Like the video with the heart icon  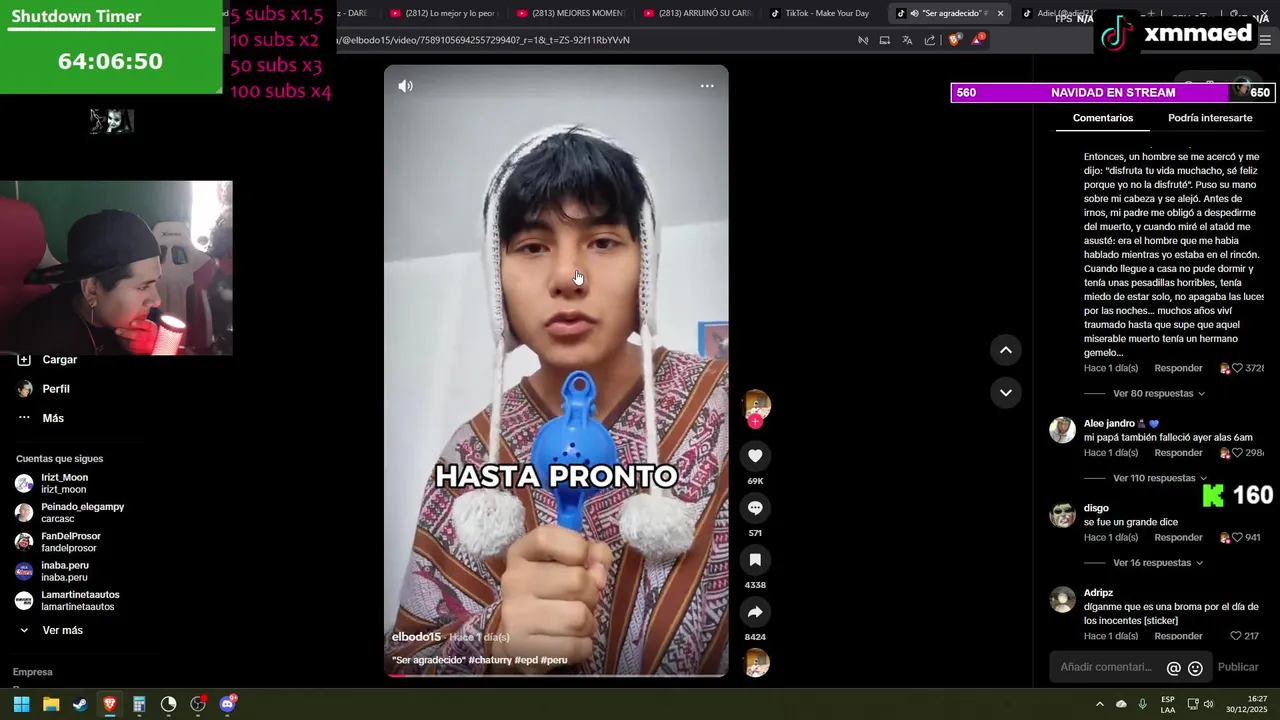[755, 456]
